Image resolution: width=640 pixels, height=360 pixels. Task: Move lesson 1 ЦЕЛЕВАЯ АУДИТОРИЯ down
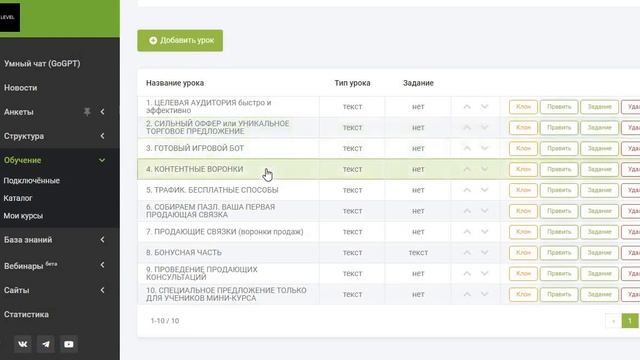[484, 107]
